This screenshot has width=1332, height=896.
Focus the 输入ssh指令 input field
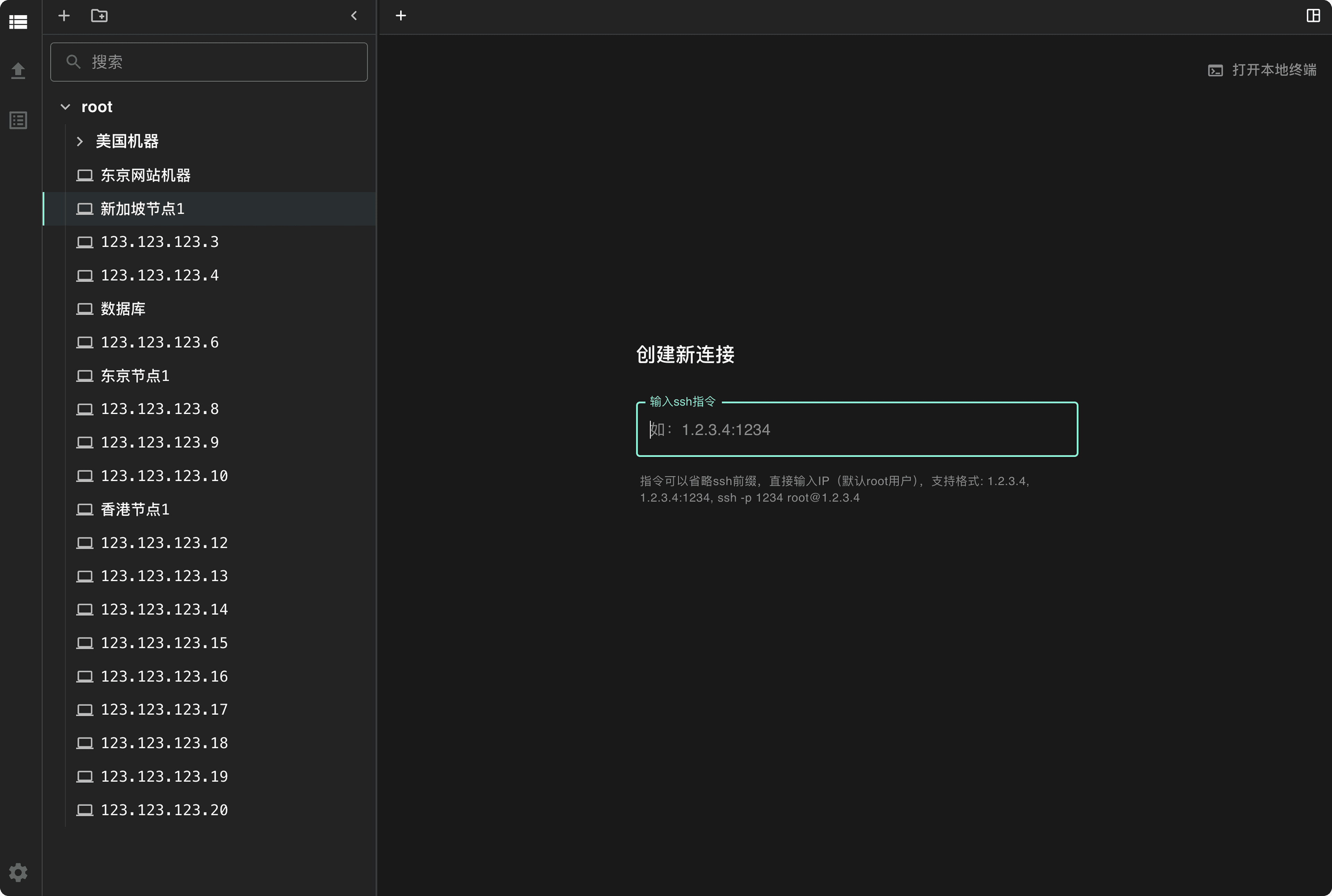pyautogui.click(x=857, y=429)
